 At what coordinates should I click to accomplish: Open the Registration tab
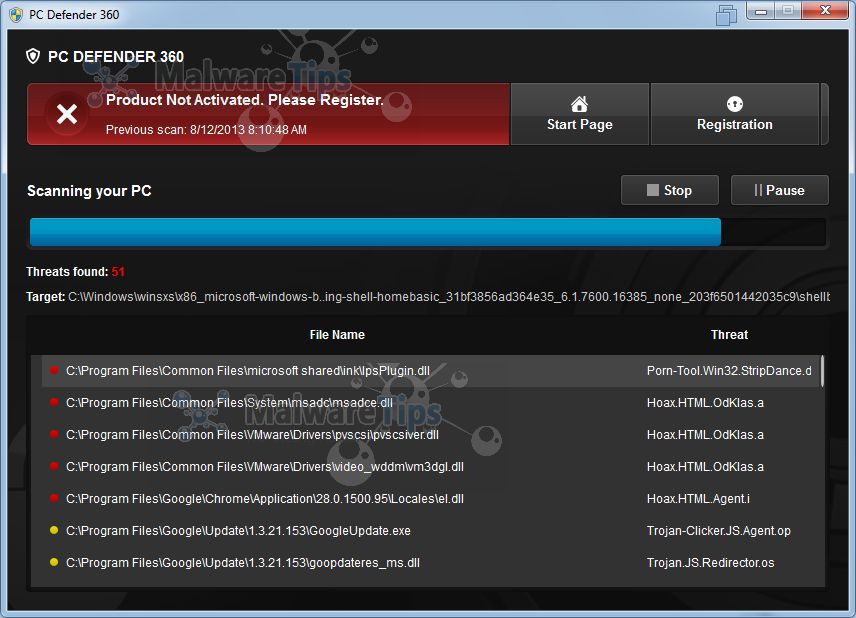pyautogui.click(x=735, y=114)
